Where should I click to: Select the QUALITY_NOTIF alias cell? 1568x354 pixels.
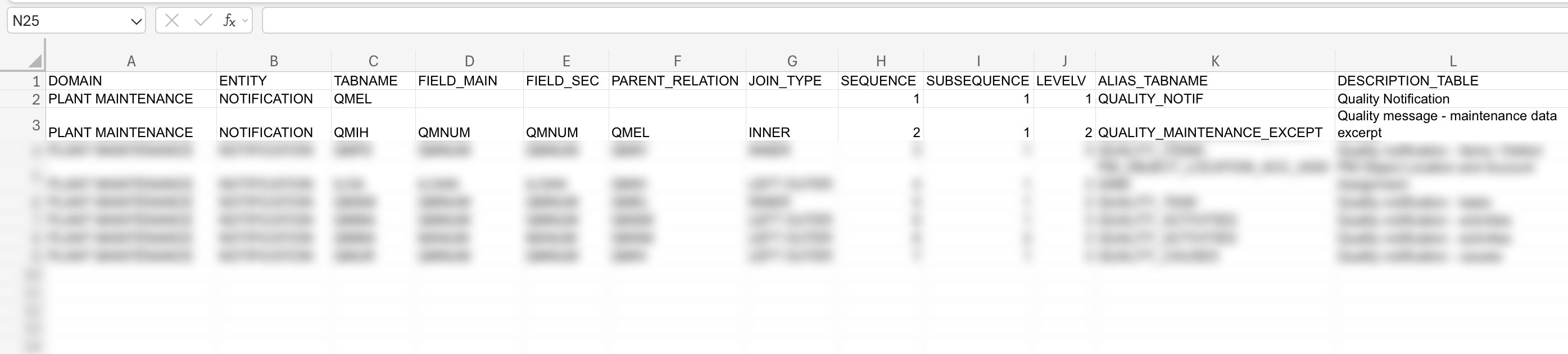pos(1215,99)
